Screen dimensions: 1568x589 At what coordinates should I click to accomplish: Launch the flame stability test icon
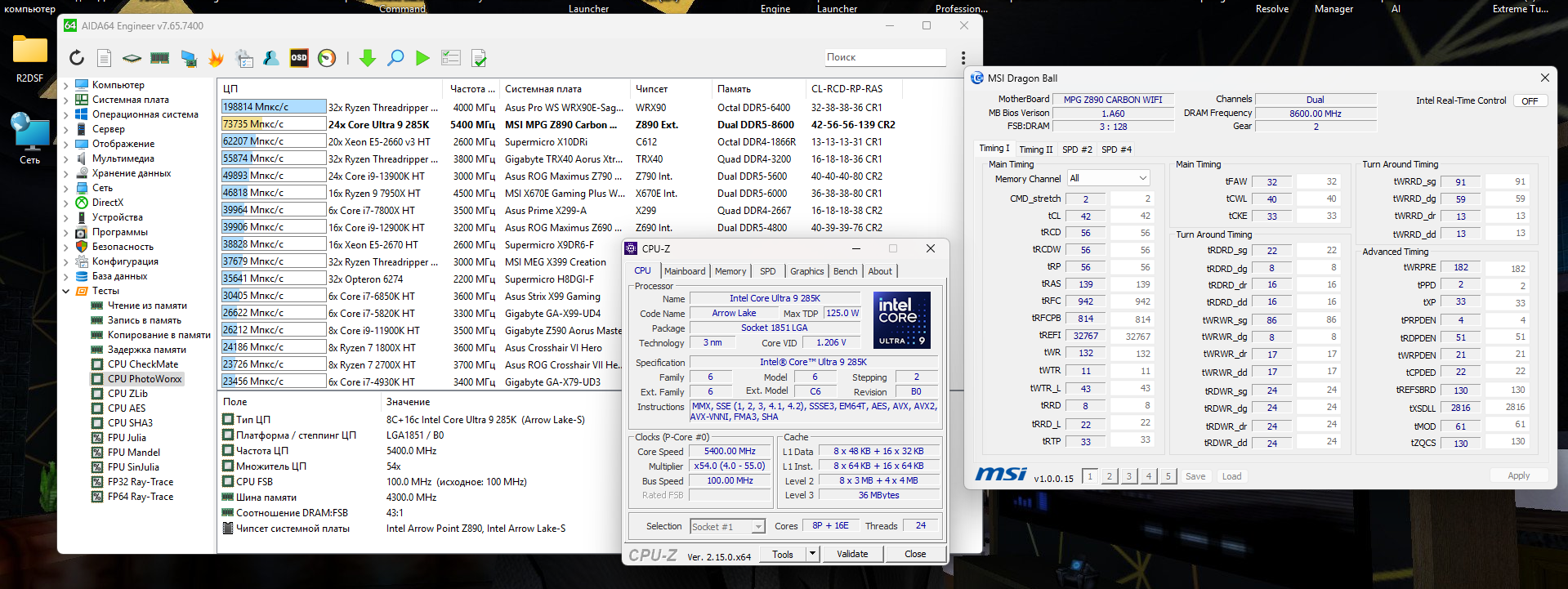click(x=217, y=58)
